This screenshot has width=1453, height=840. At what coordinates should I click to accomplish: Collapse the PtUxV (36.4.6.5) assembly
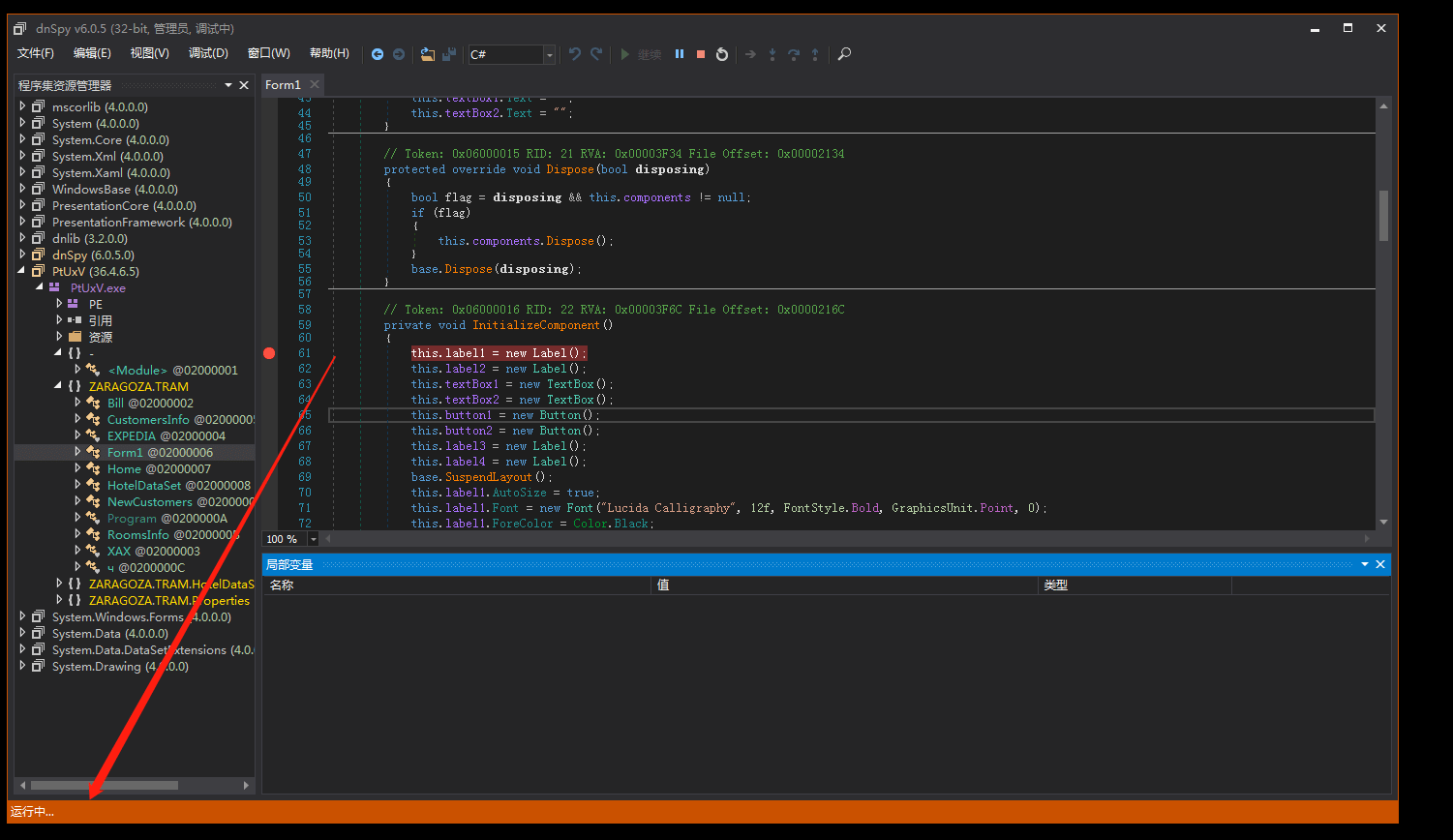point(23,271)
